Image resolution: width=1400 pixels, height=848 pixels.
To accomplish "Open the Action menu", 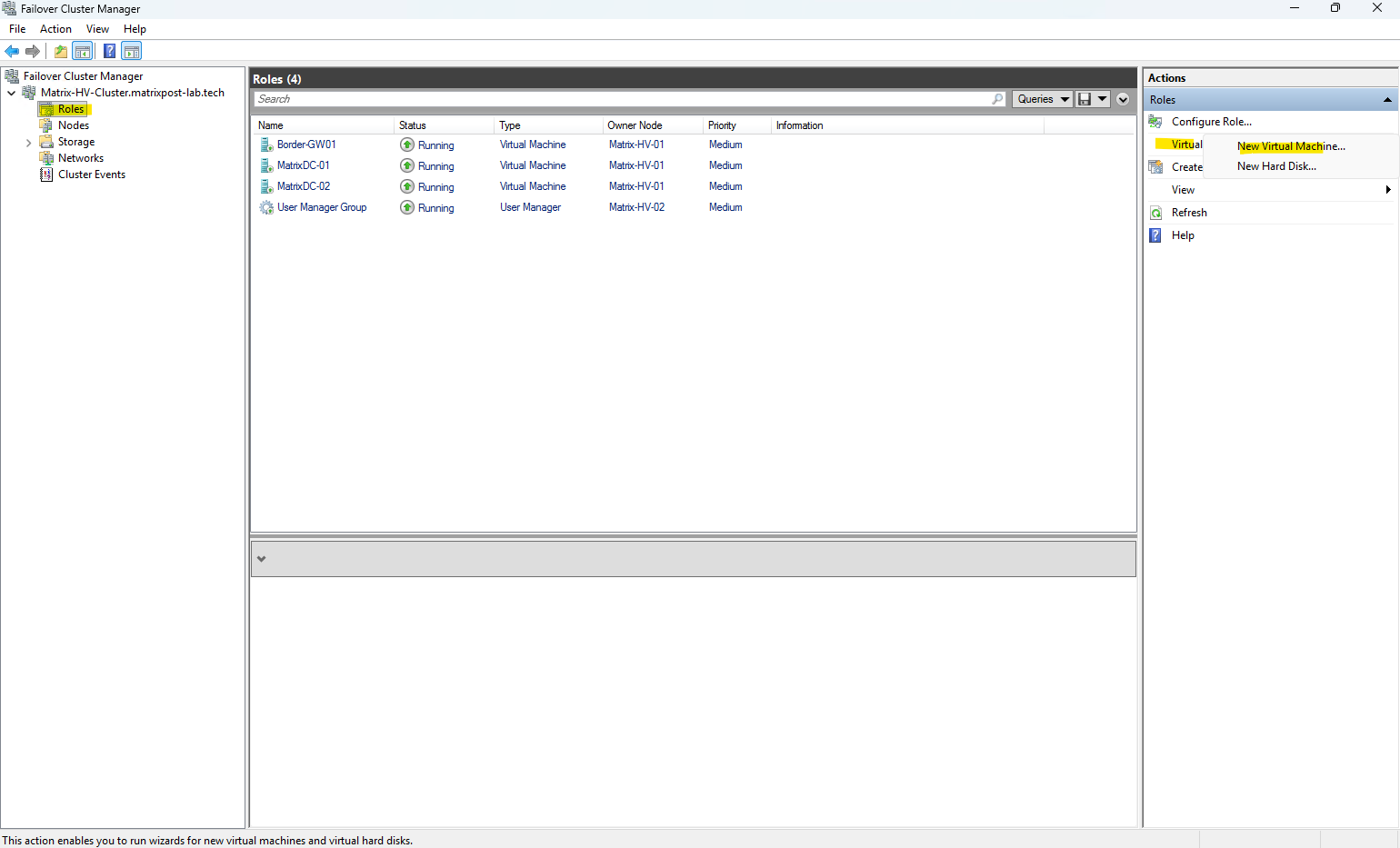I will 55,29.
